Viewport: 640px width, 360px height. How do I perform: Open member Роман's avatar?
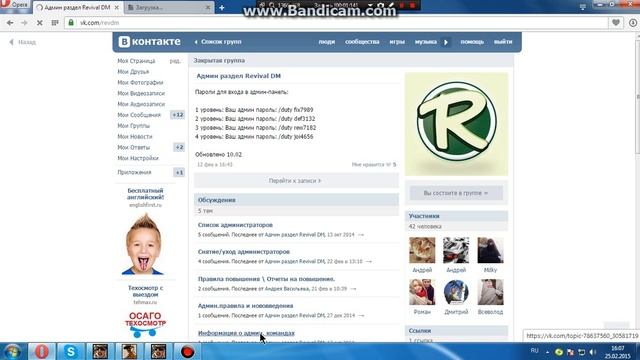(x=422, y=292)
